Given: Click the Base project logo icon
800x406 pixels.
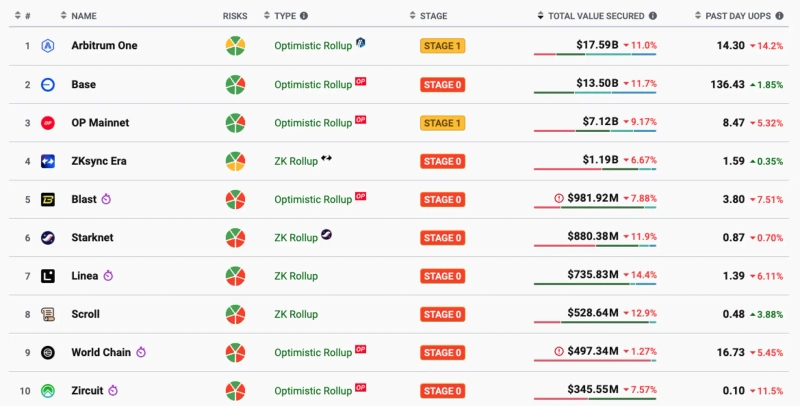Looking at the screenshot, I should 47,84.
